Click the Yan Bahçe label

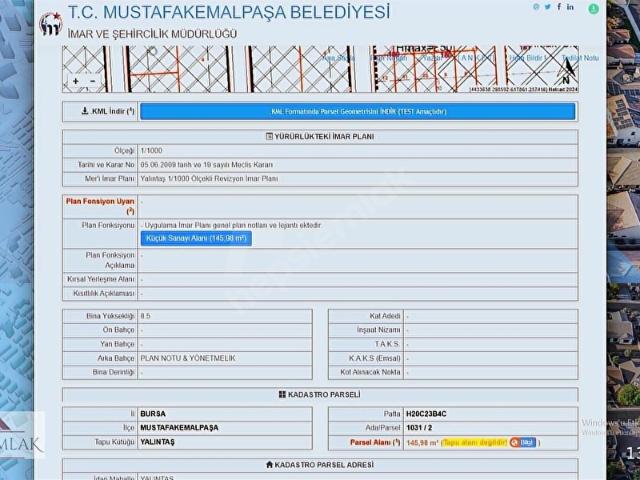point(118,344)
